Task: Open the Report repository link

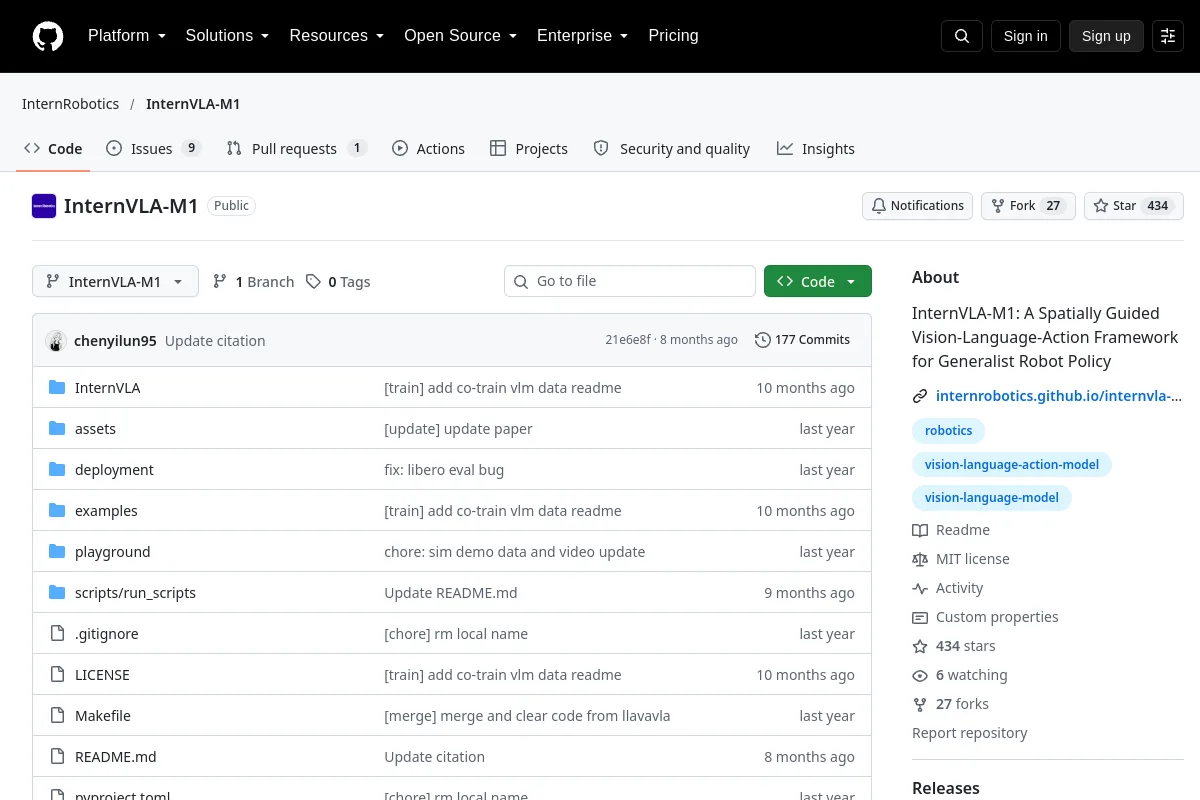Action: 970,733
